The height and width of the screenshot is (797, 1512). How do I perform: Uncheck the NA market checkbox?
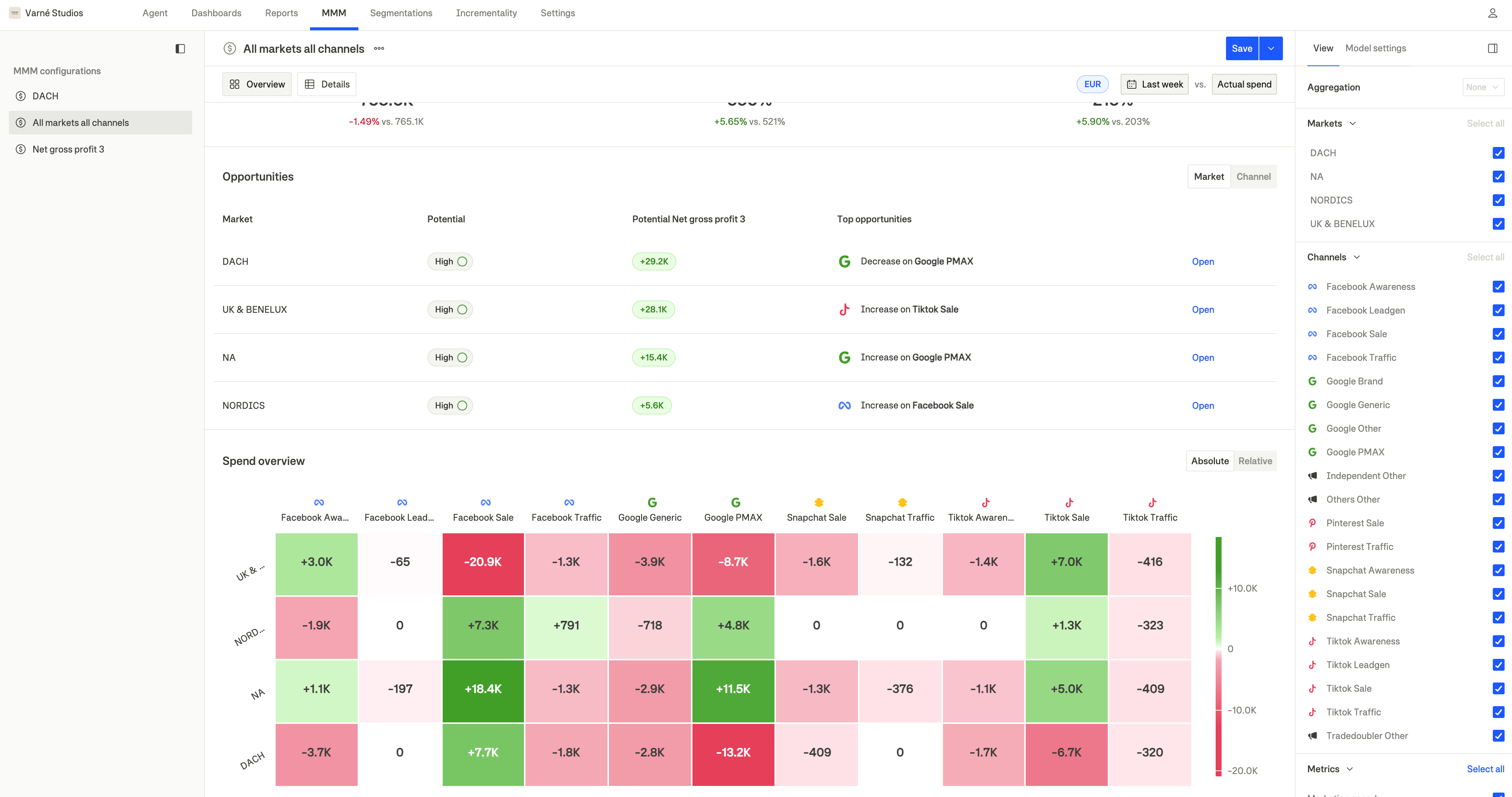pyautogui.click(x=1498, y=177)
